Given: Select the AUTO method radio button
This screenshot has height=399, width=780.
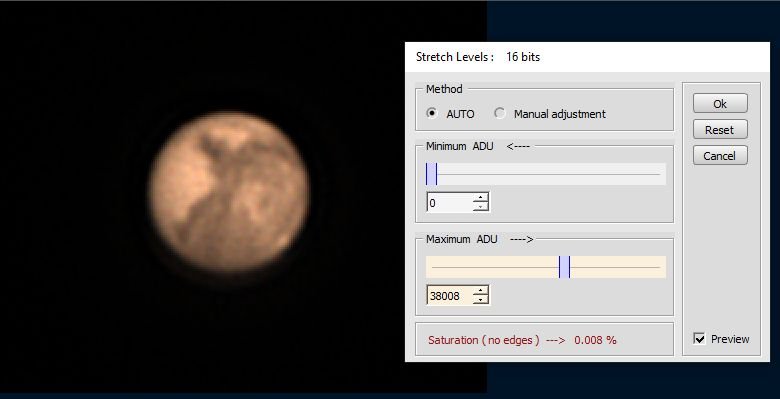Looking at the screenshot, I should coord(432,113).
